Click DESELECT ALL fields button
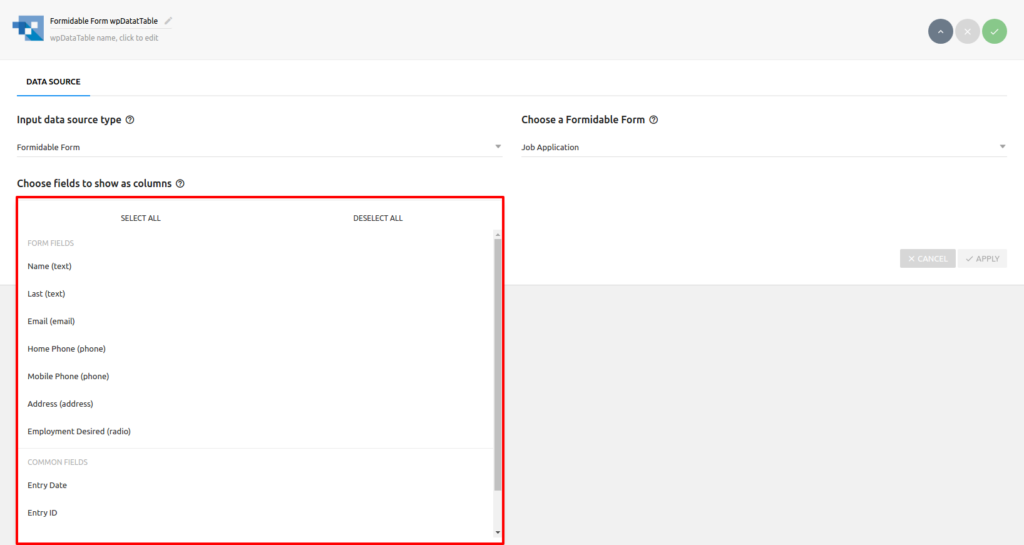Screen dimensions: 1024x545 pyautogui.click(x=378, y=218)
